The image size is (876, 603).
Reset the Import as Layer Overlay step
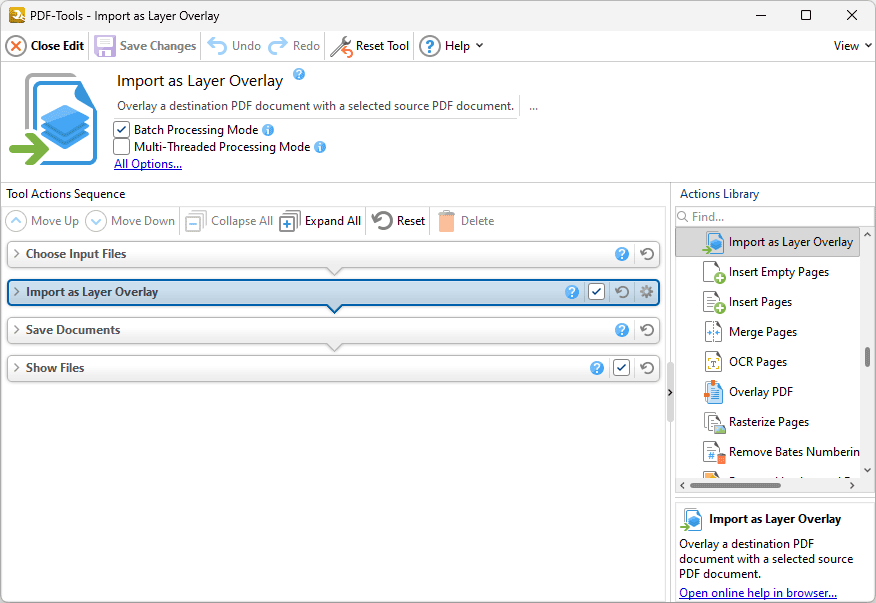tap(622, 292)
